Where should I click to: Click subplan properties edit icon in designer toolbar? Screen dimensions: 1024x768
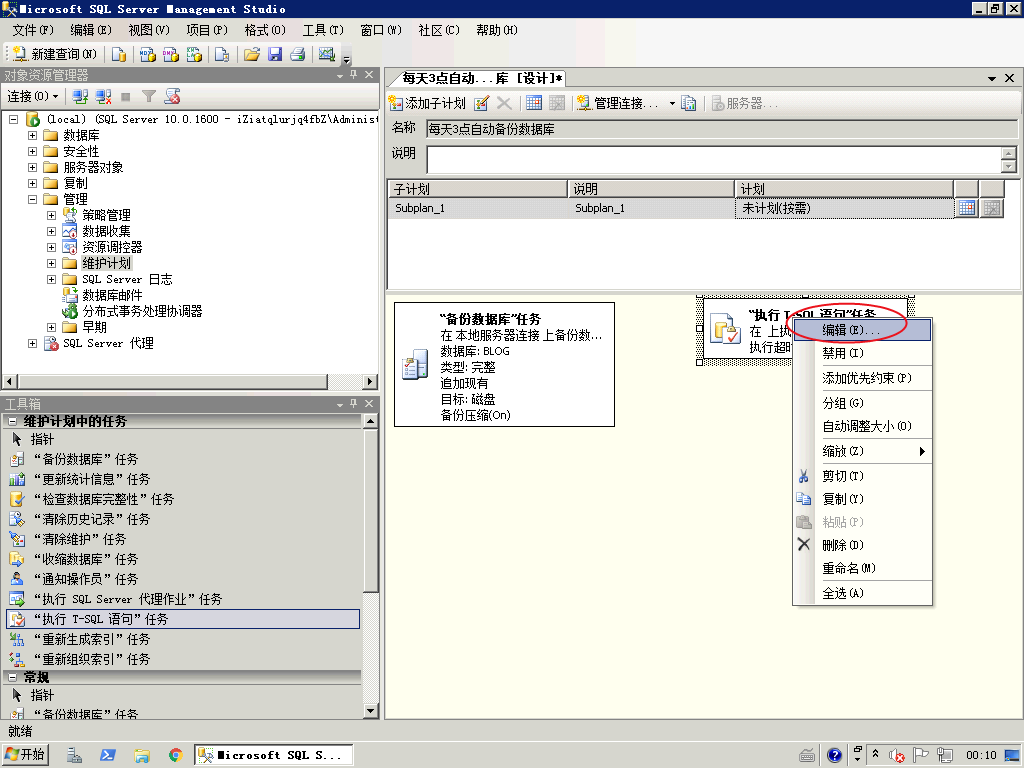point(482,103)
